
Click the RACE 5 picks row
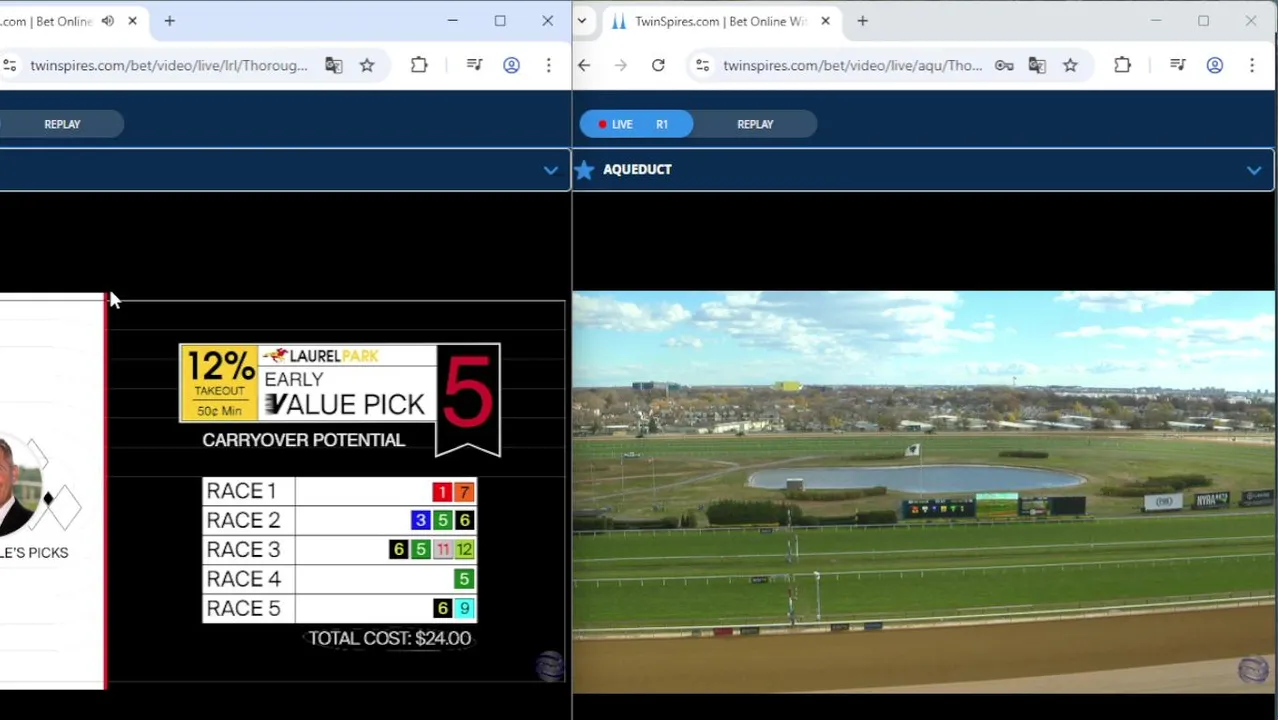pyautogui.click(x=340, y=608)
